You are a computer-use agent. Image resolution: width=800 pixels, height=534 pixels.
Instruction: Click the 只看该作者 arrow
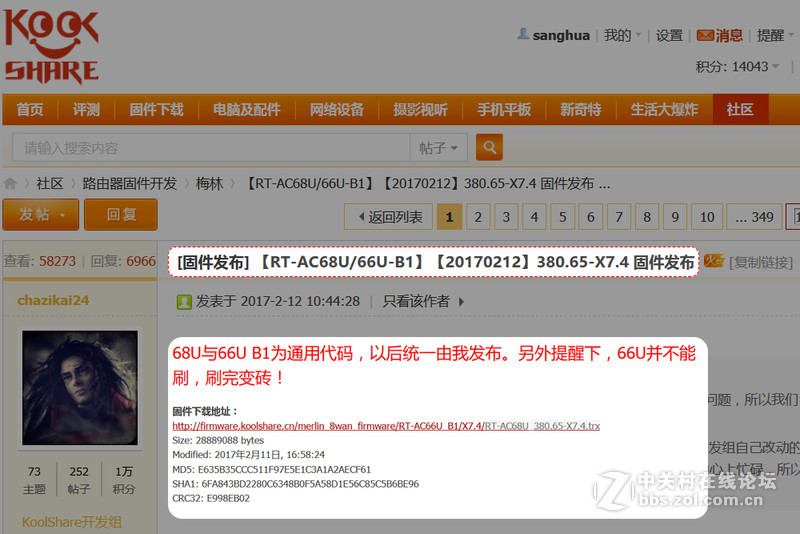[461, 301]
